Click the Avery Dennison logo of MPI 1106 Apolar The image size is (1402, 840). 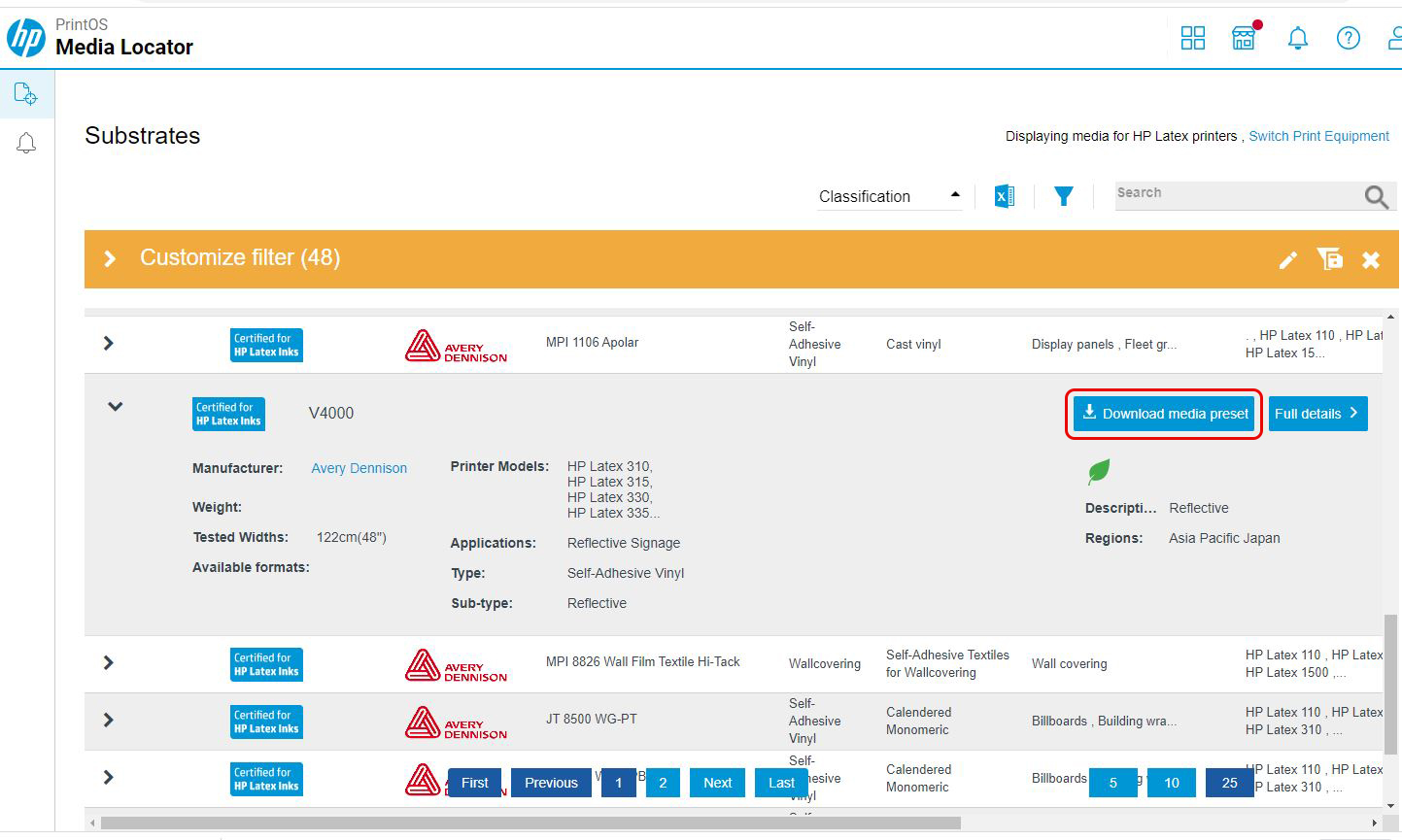click(x=456, y=346)
